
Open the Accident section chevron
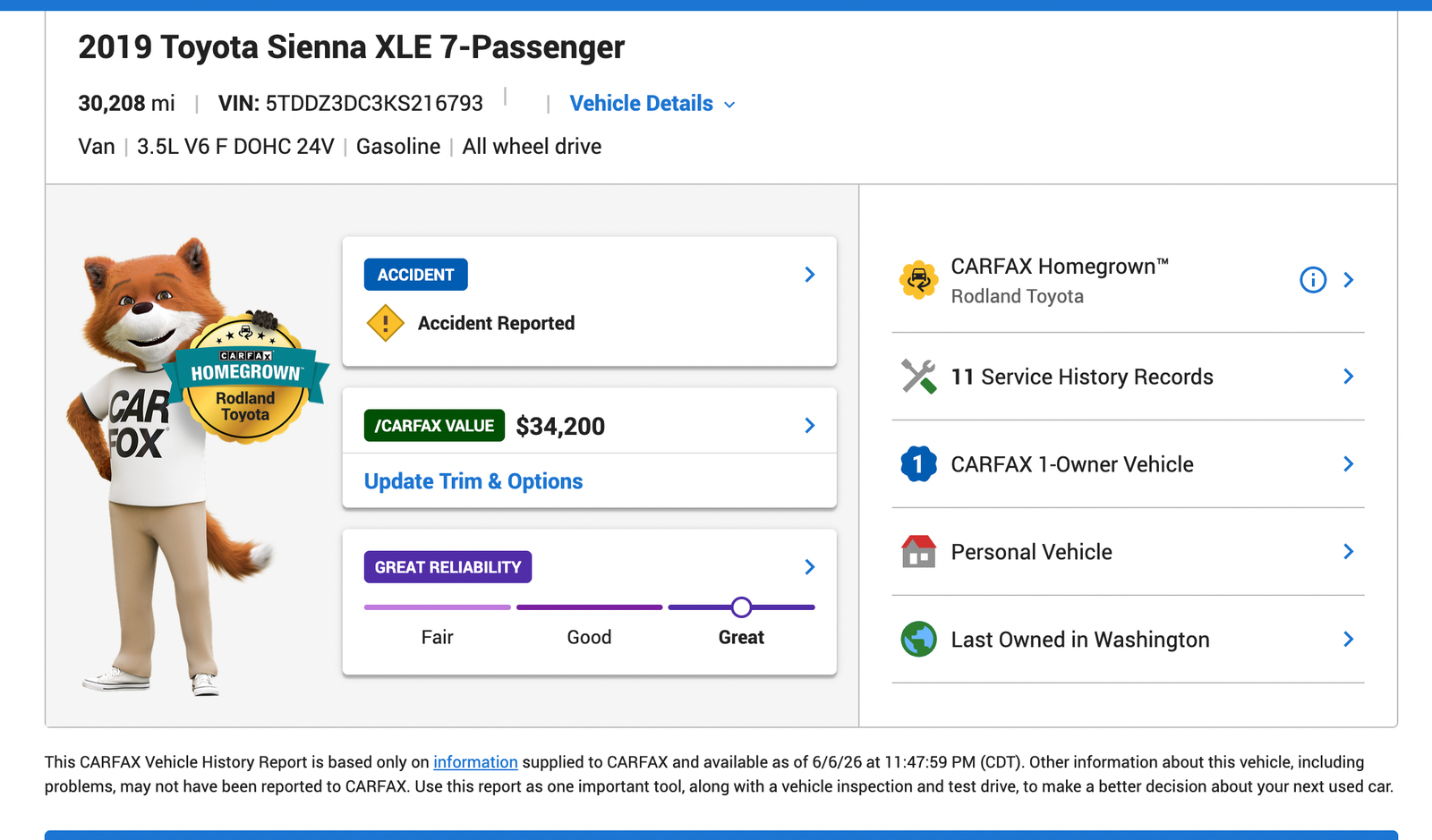809,275
